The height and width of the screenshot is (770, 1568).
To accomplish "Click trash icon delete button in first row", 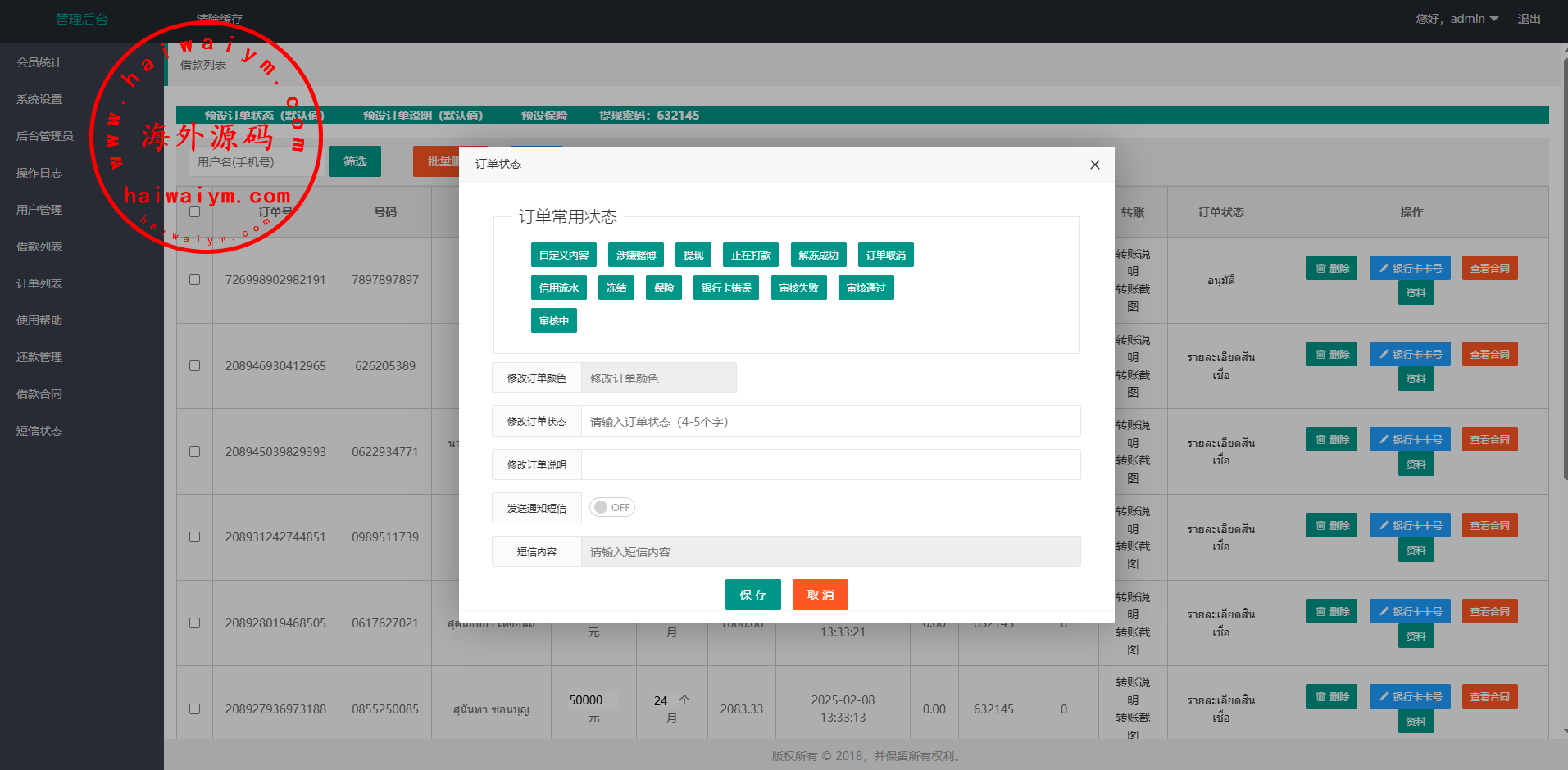I will [x=1331, y=269].
